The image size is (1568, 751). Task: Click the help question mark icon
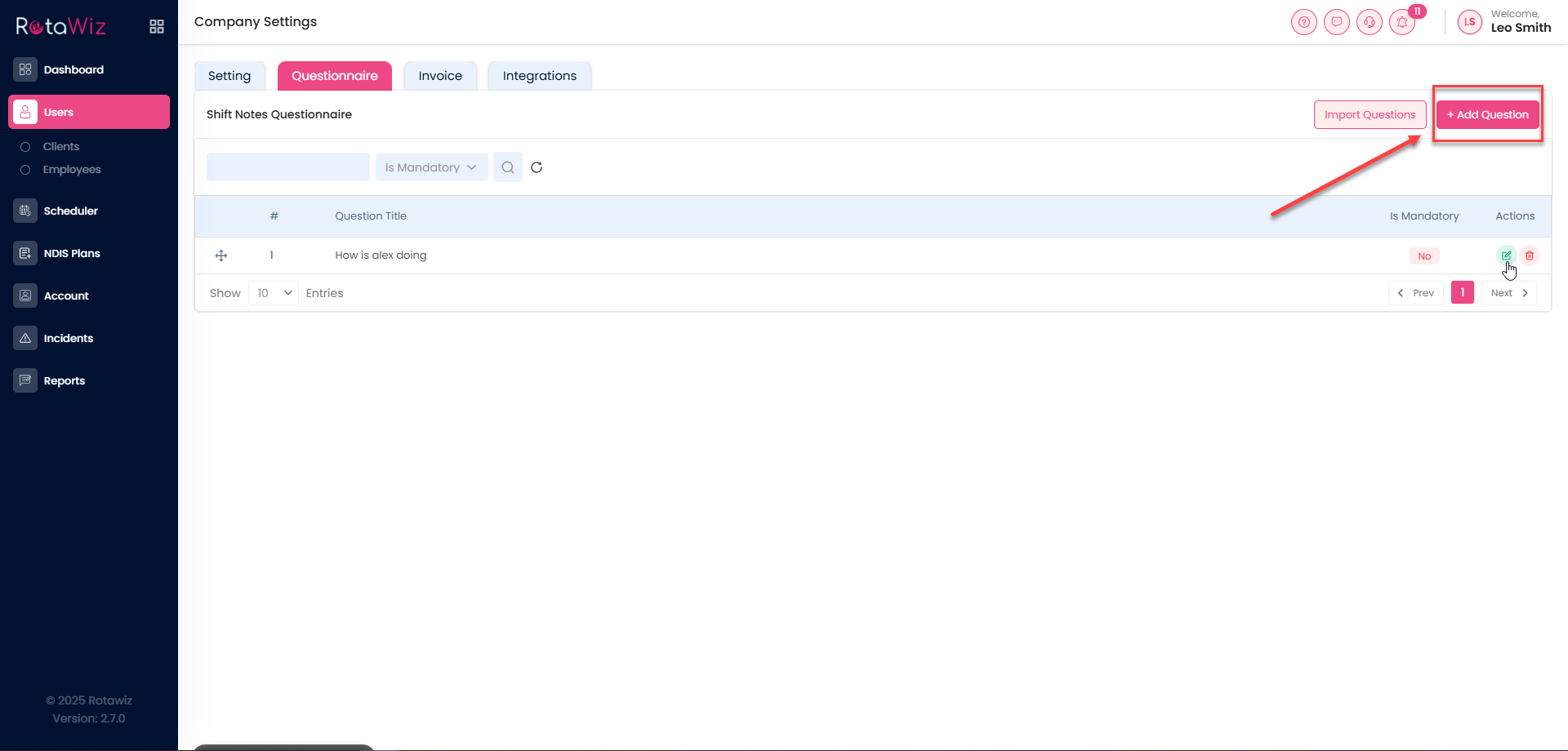1304,22
